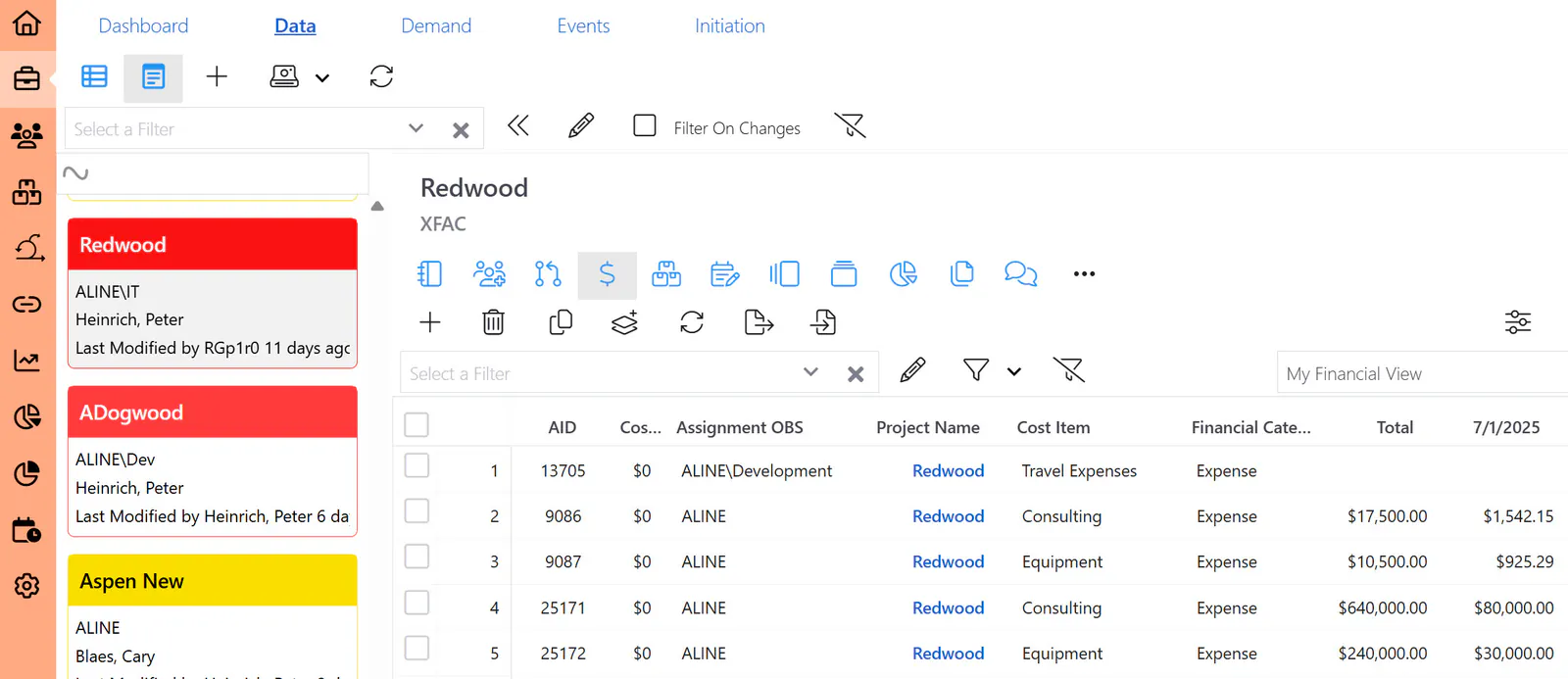Check the row 1 checkbox for AID 13705
1568x679 pixels.
tap(416, 465)
